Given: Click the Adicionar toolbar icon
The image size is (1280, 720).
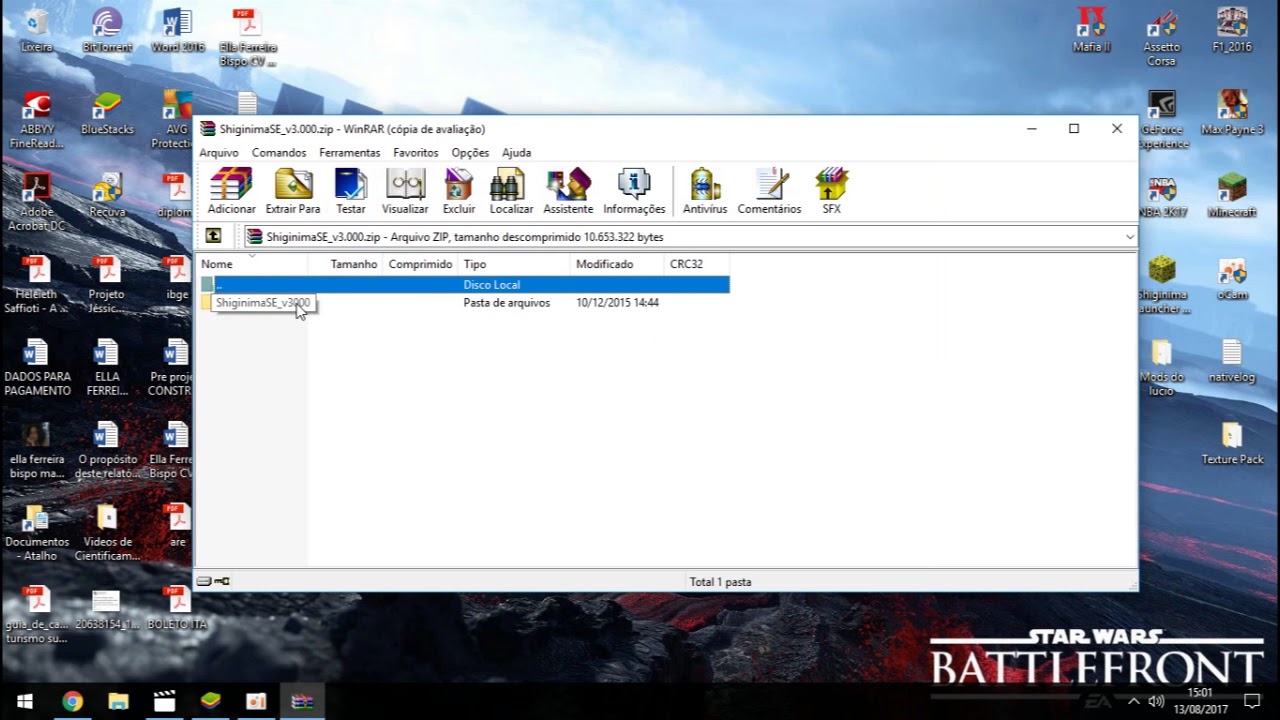Looking at the screenshot, I should pyautogui.click(x=231, y=191).
